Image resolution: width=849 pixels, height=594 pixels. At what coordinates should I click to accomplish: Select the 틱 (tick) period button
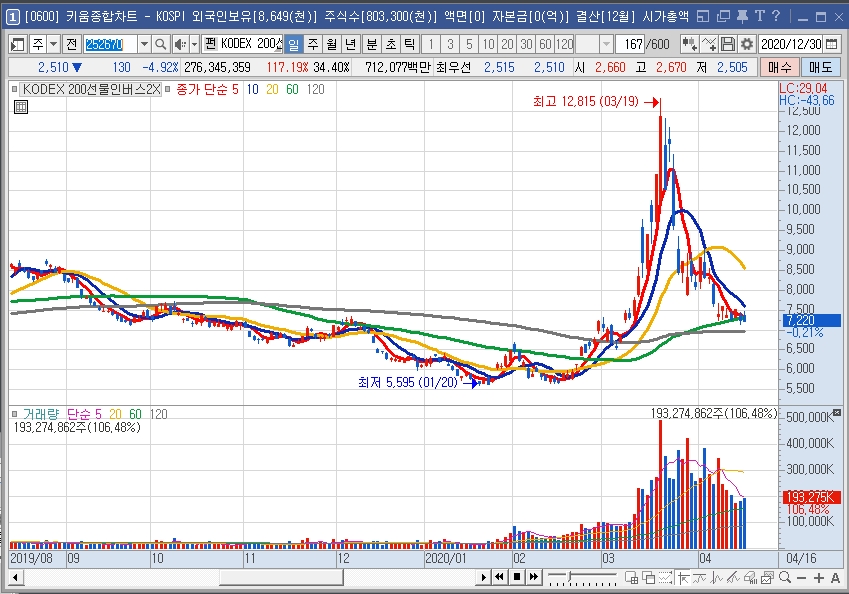(409, 44)
